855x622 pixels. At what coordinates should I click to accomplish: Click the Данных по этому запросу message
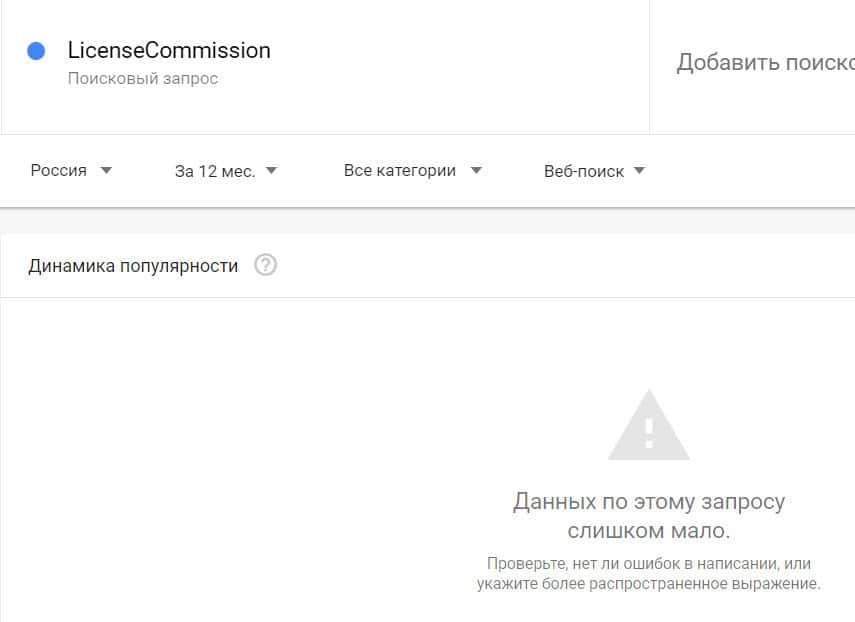tap(649, 501)
